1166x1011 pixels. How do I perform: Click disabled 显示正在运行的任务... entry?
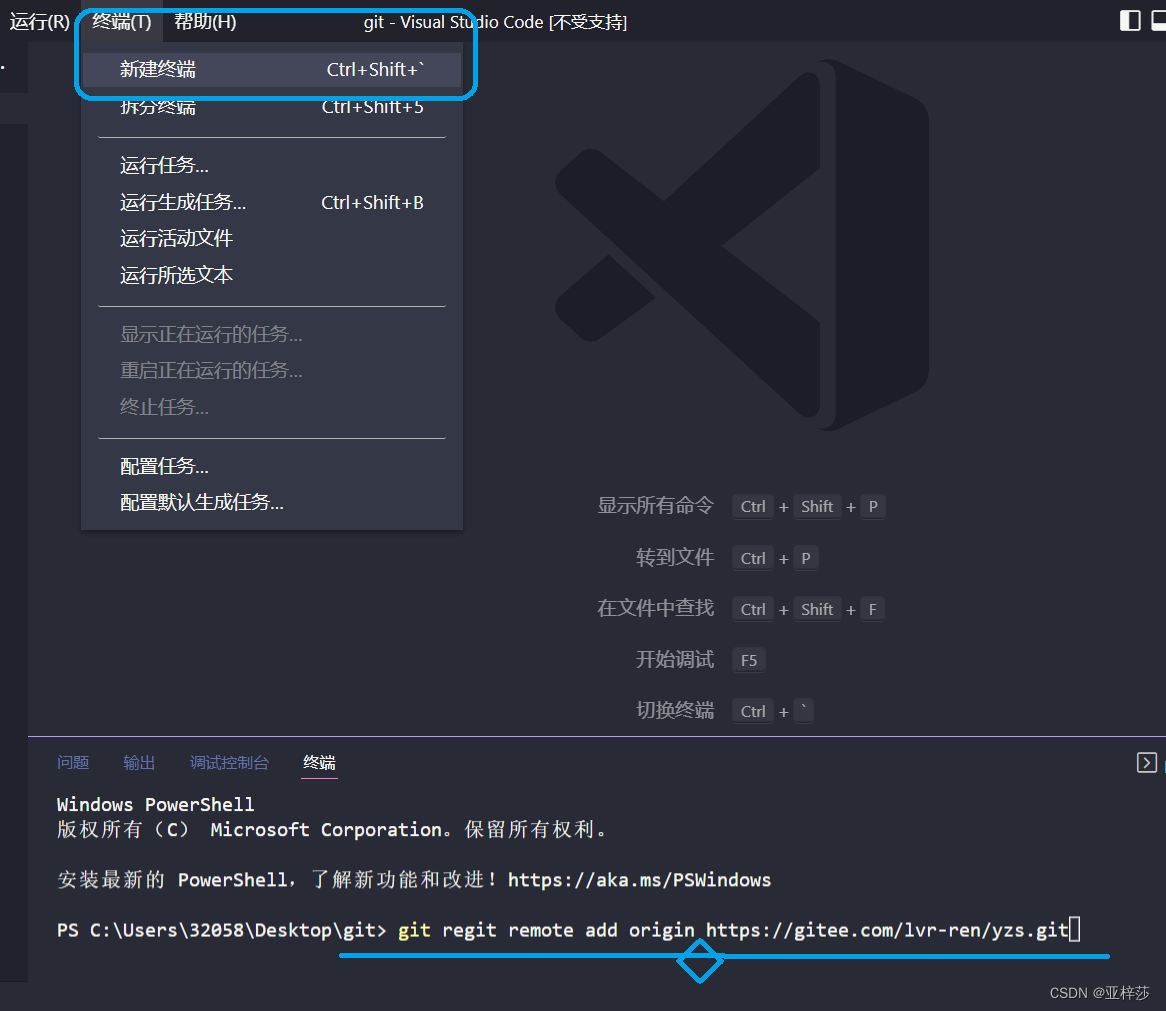[272, 335]
